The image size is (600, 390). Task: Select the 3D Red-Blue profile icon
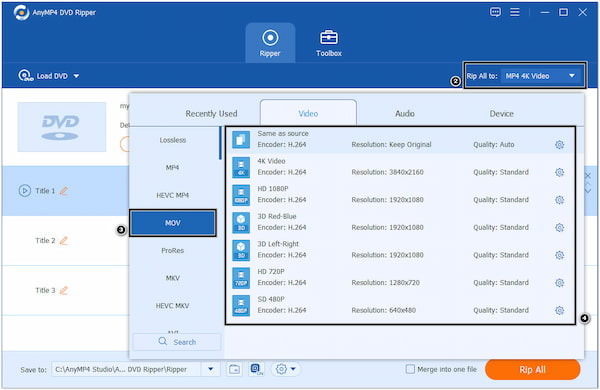(241, 222)
